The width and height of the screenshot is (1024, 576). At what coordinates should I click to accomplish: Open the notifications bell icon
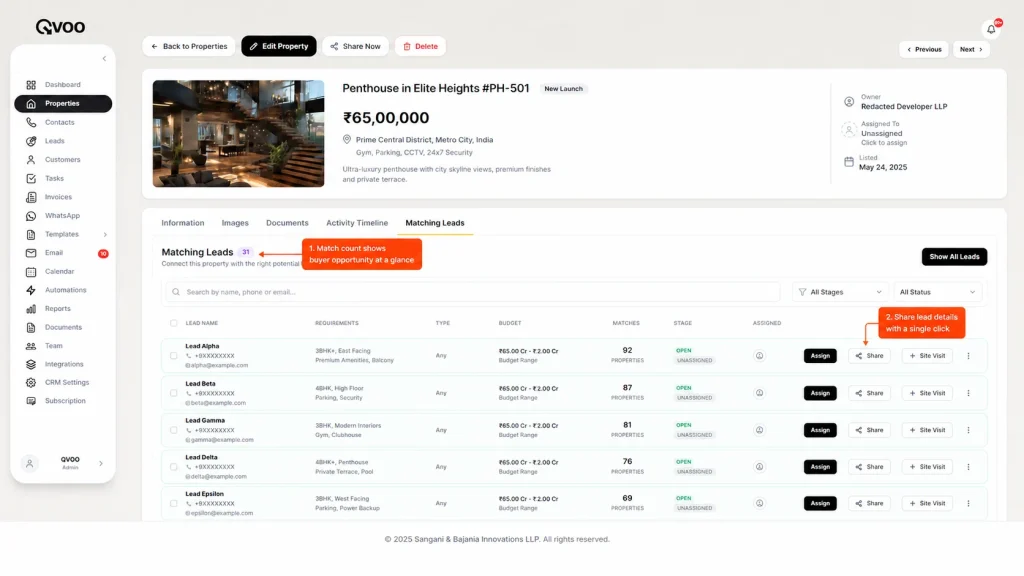991,29
